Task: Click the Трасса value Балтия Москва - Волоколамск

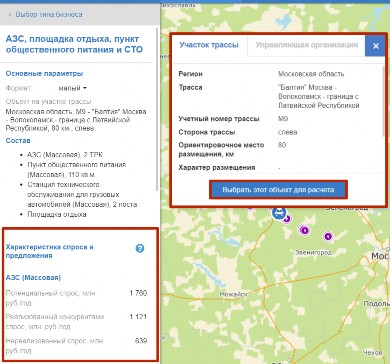Action: click(x=319, y=96)
